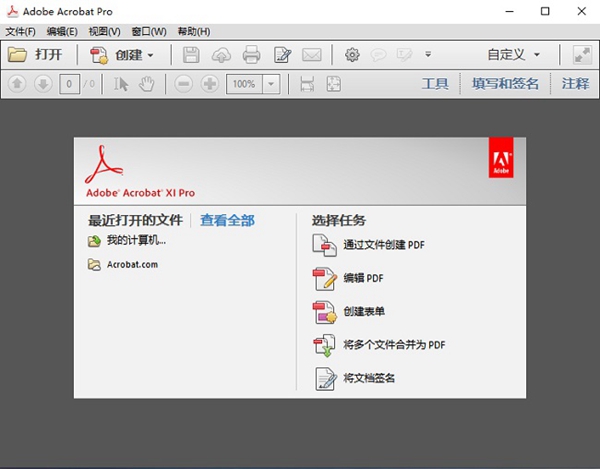The width and height of the screenshot is (600, 469).
Task: Click the save floppy disk icon
Action: [191, 55]
